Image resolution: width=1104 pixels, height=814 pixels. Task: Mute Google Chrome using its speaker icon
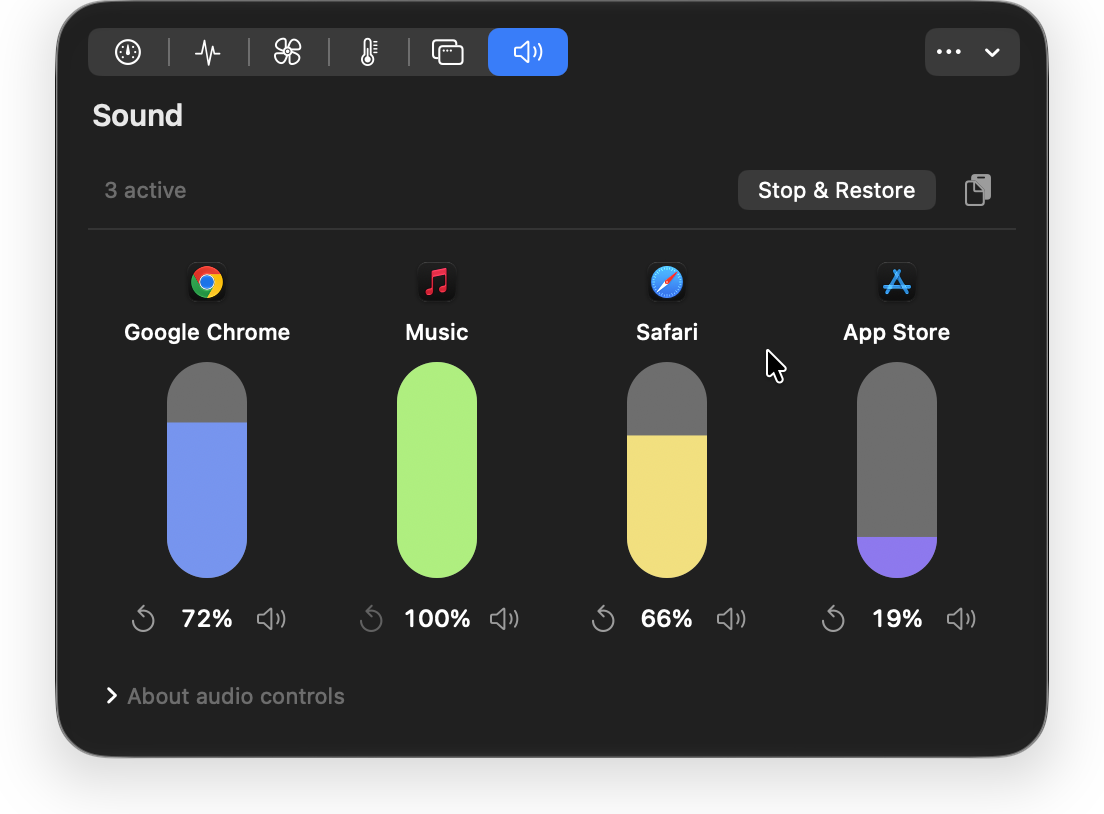click(271, 619)
